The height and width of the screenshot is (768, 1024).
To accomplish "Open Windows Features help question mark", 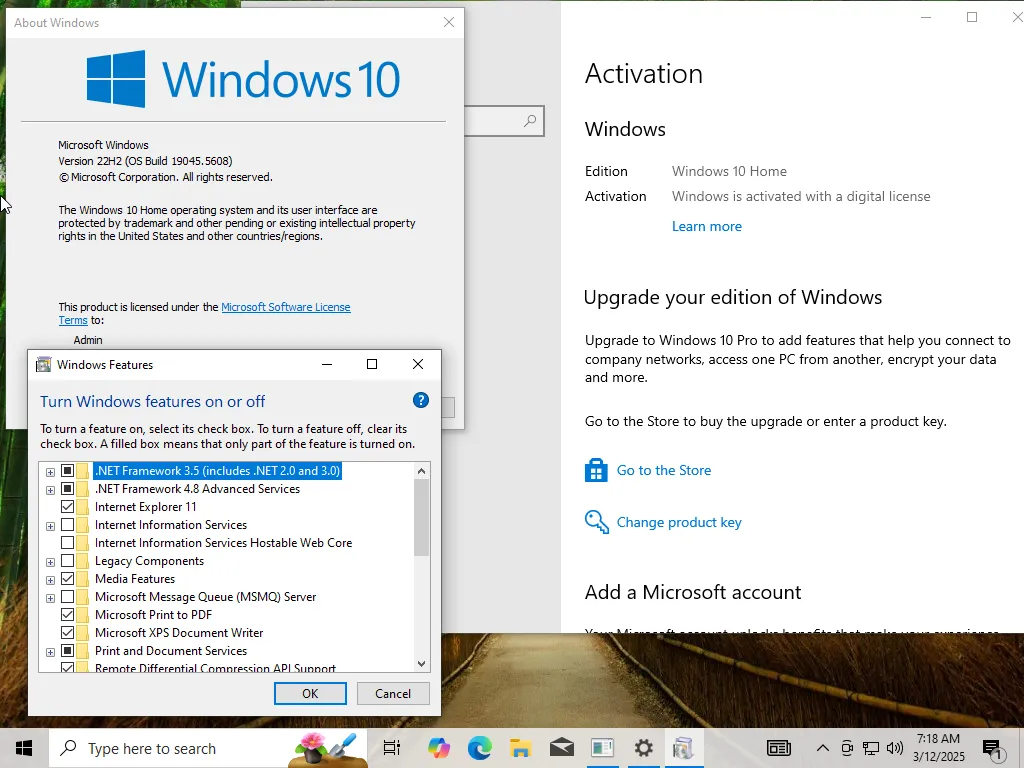I will click(421, 400).
